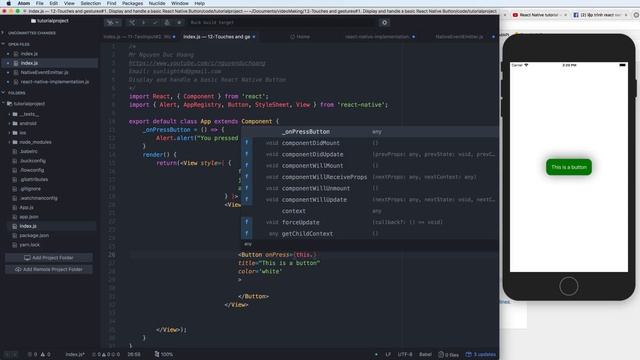Image resolution: width=640 pixels, height=360 pixels.
Task: Choose _onPressButton autocomplete suggestion
Action: pyautogui.click(x=369, y=132)
